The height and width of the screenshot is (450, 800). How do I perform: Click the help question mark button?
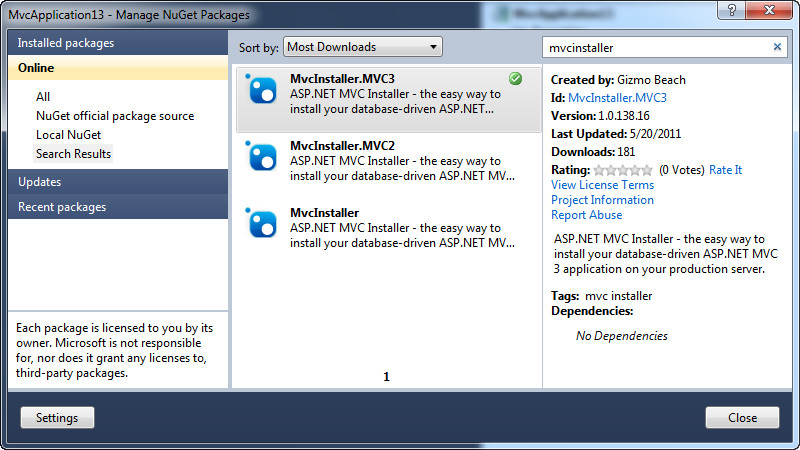click(x=732, y=10)
